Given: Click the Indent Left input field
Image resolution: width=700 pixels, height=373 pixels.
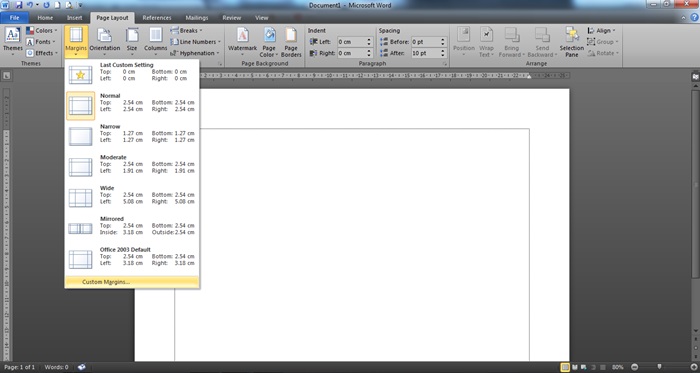Looking at the screenshot, I should coord(352,41).
